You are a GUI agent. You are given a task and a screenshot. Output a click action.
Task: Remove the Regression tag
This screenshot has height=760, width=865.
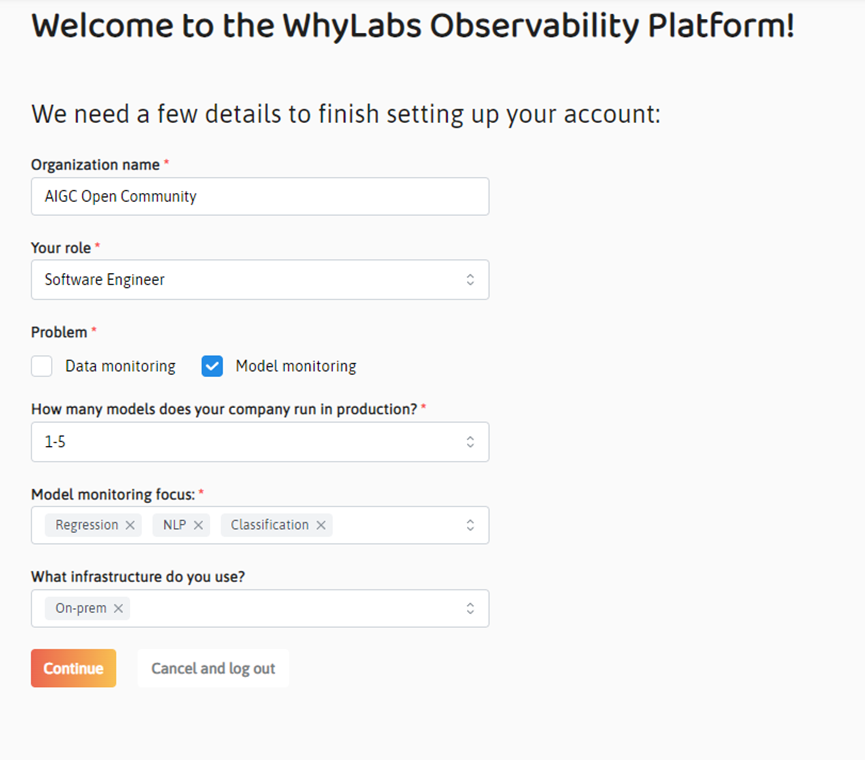point(130,525)
